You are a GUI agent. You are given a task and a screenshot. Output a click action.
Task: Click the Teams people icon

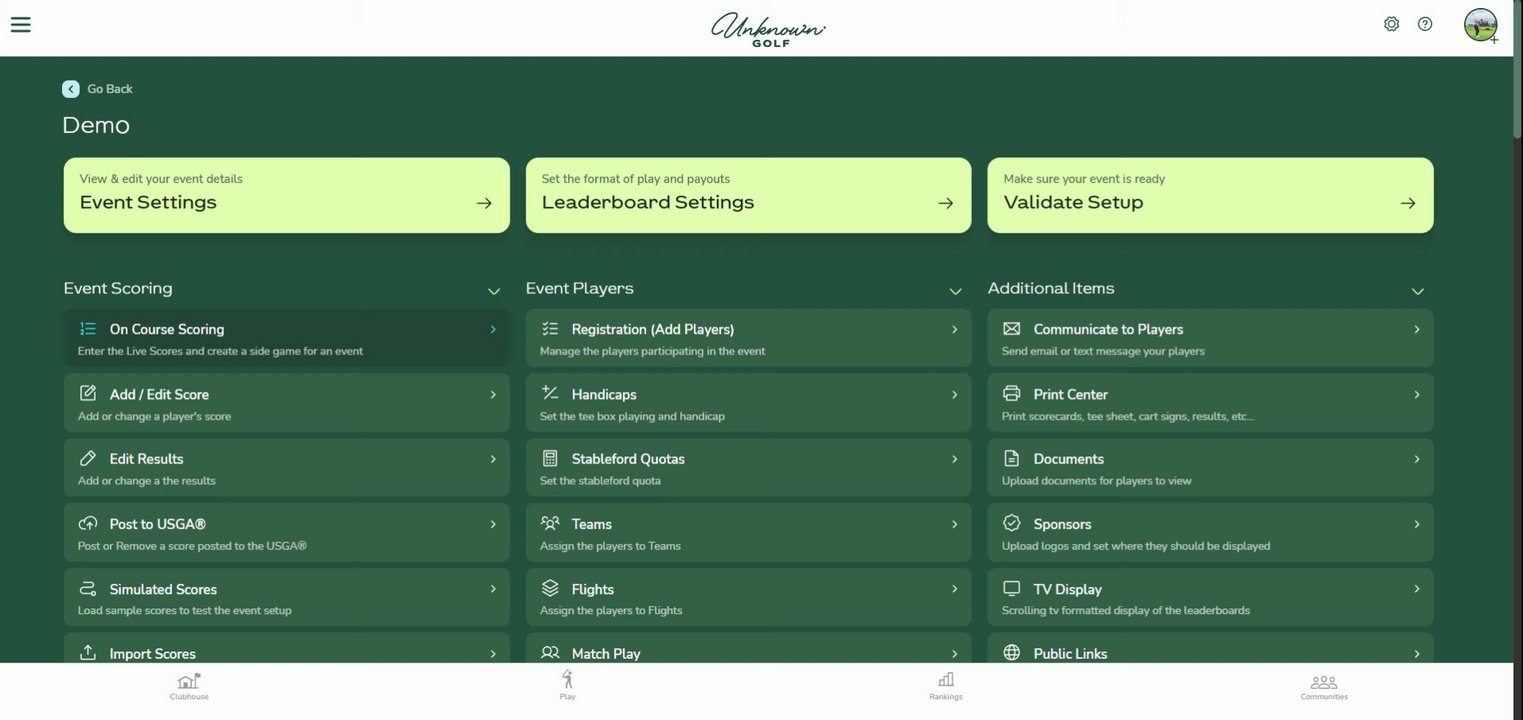[x=550, y=523]
